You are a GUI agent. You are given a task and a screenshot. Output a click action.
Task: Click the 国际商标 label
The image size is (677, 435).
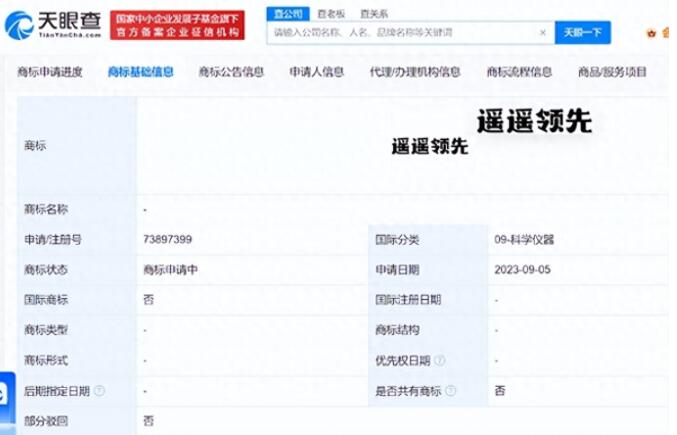[x=46, y=299]
